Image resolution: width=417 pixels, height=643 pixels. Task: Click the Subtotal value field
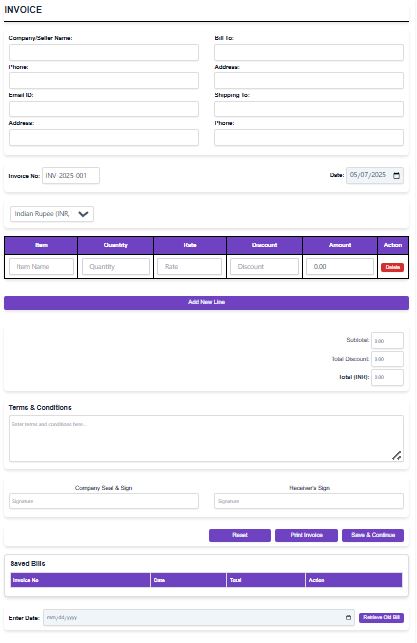(387, 340)
